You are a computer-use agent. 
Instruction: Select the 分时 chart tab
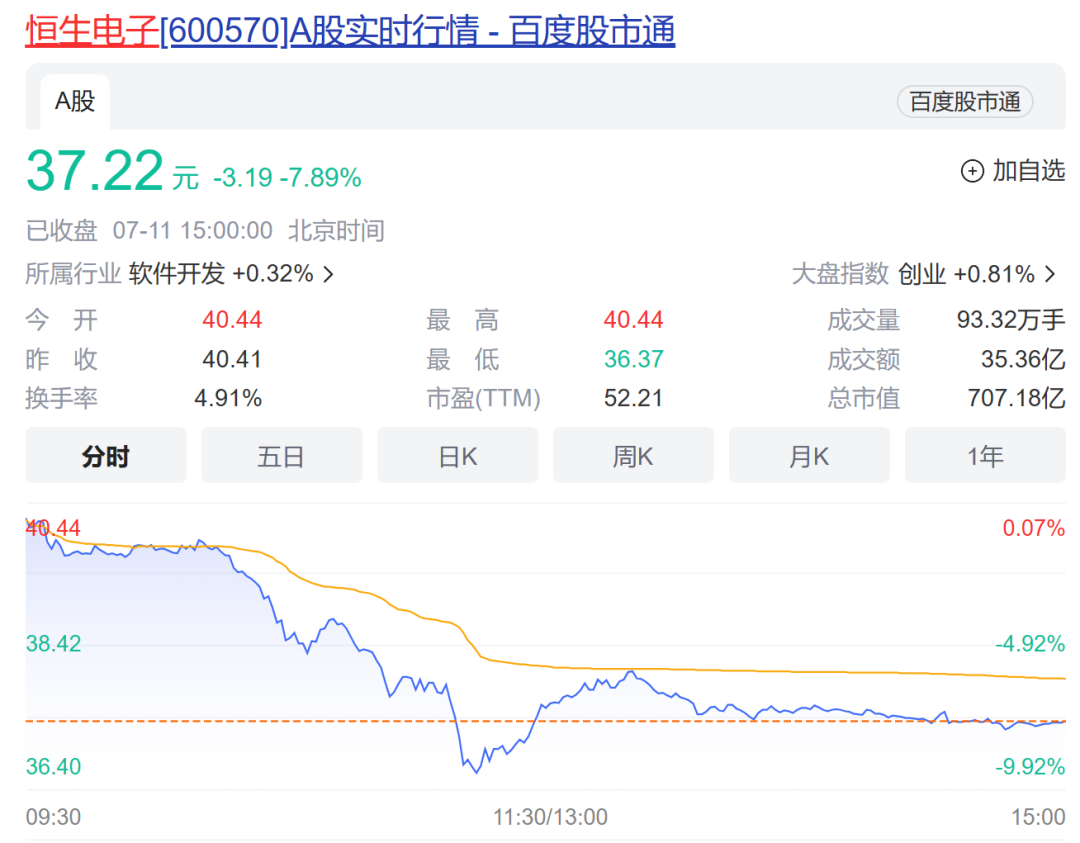105,455
